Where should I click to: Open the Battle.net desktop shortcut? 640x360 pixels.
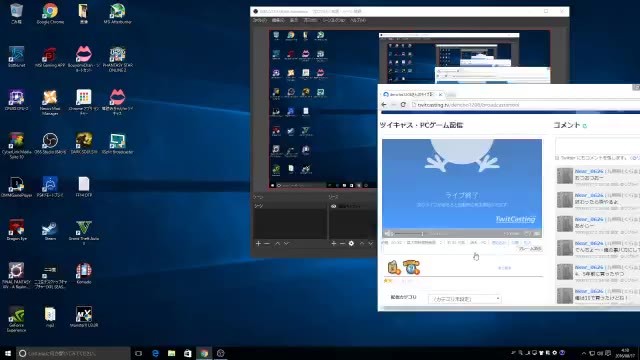tap(16, 56)
